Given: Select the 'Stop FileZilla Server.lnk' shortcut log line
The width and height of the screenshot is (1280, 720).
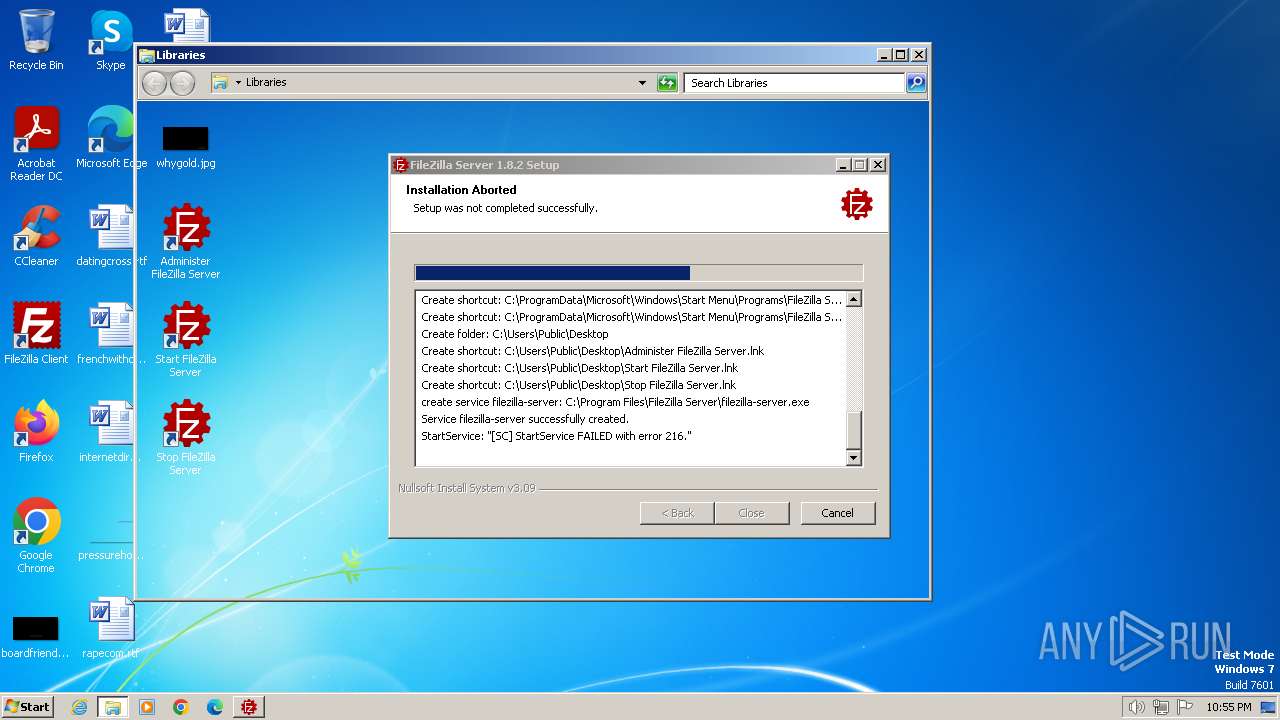Looking at the screenshot, I should [x=578, y=385].
